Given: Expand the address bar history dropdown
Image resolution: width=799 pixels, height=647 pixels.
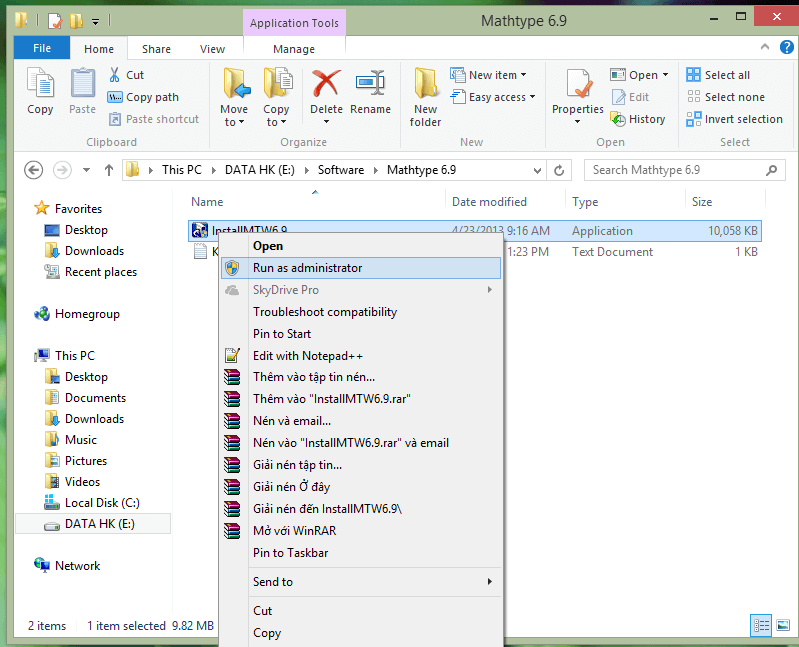Looking at the screenshot, I should [x=537, y=170].
